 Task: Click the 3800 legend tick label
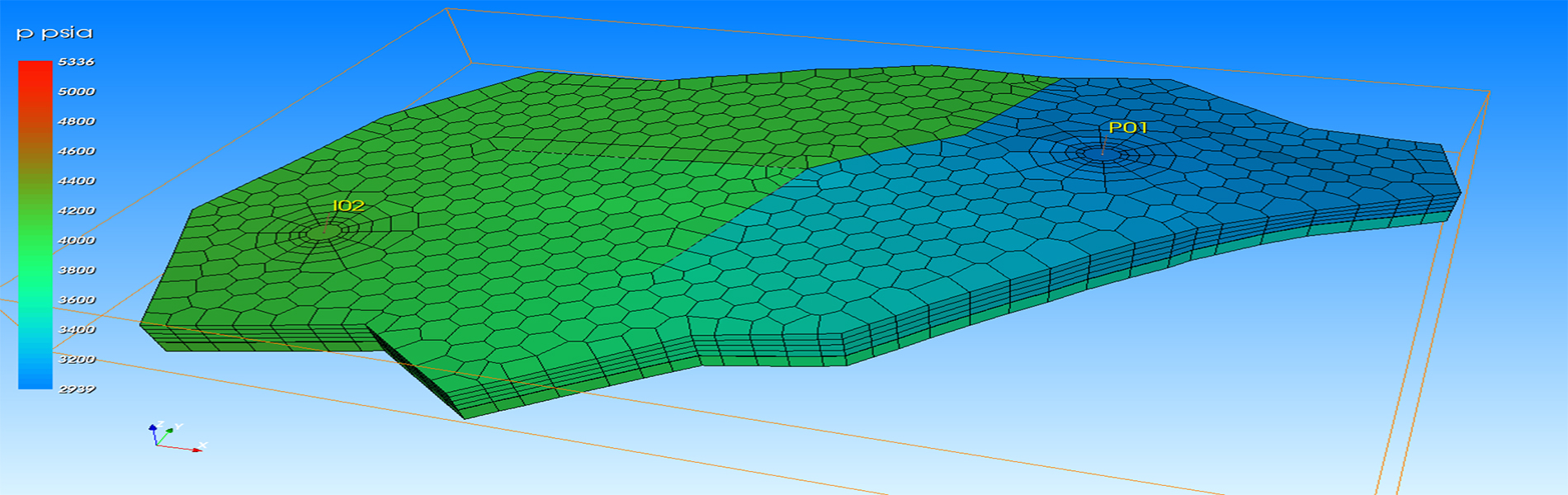point(76,270)
